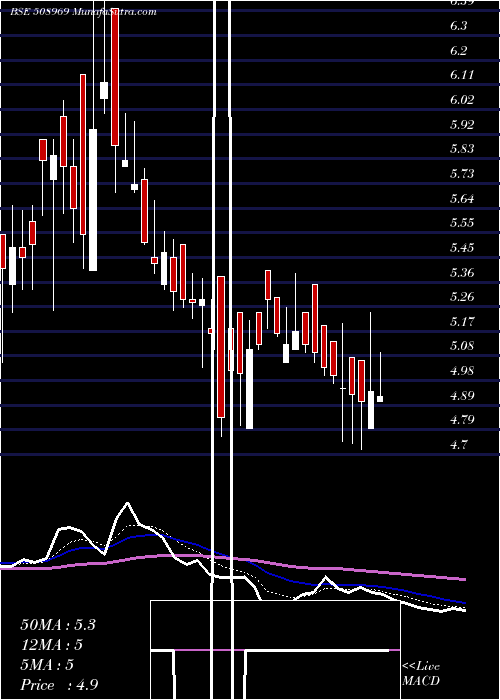Click the 4.7 price axis label
Screen dimensions: 500x700
tap(458, 445)
